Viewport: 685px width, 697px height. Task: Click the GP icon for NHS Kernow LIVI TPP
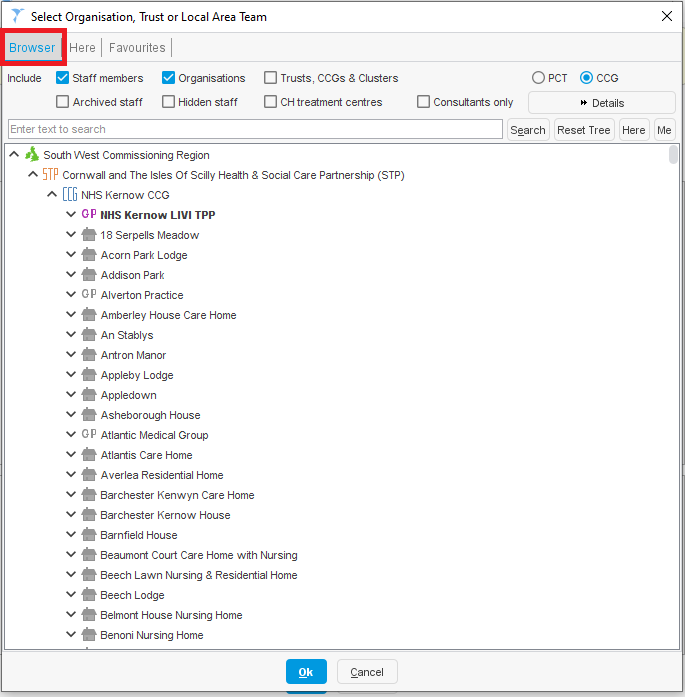(x=89, y=215)
